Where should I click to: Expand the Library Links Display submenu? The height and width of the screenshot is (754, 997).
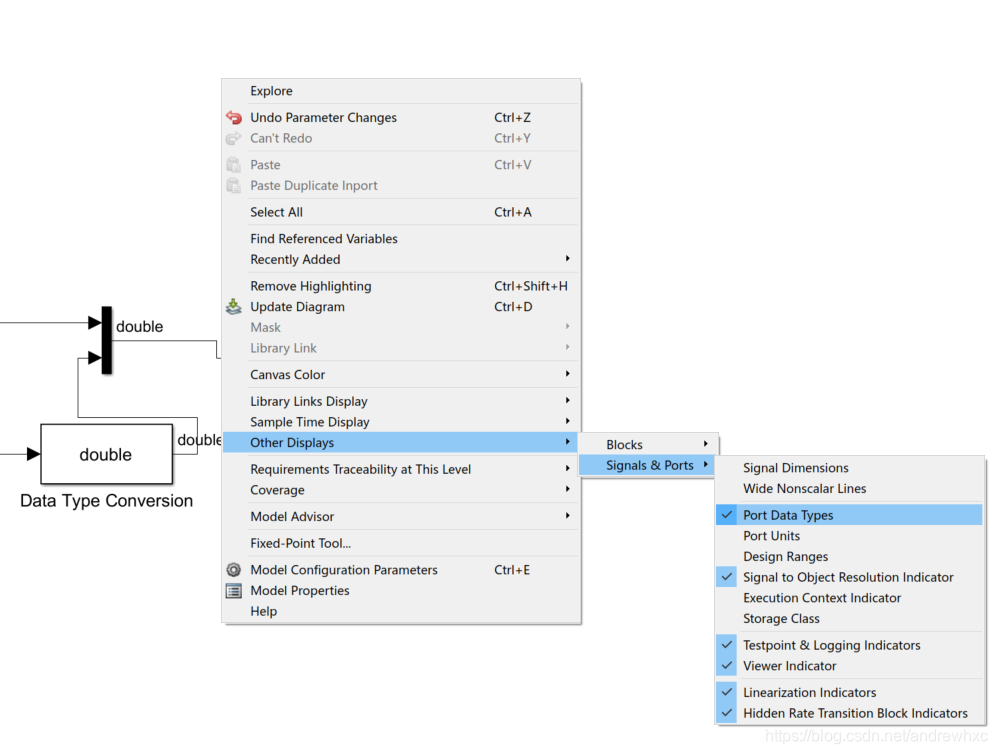(401, 402)
